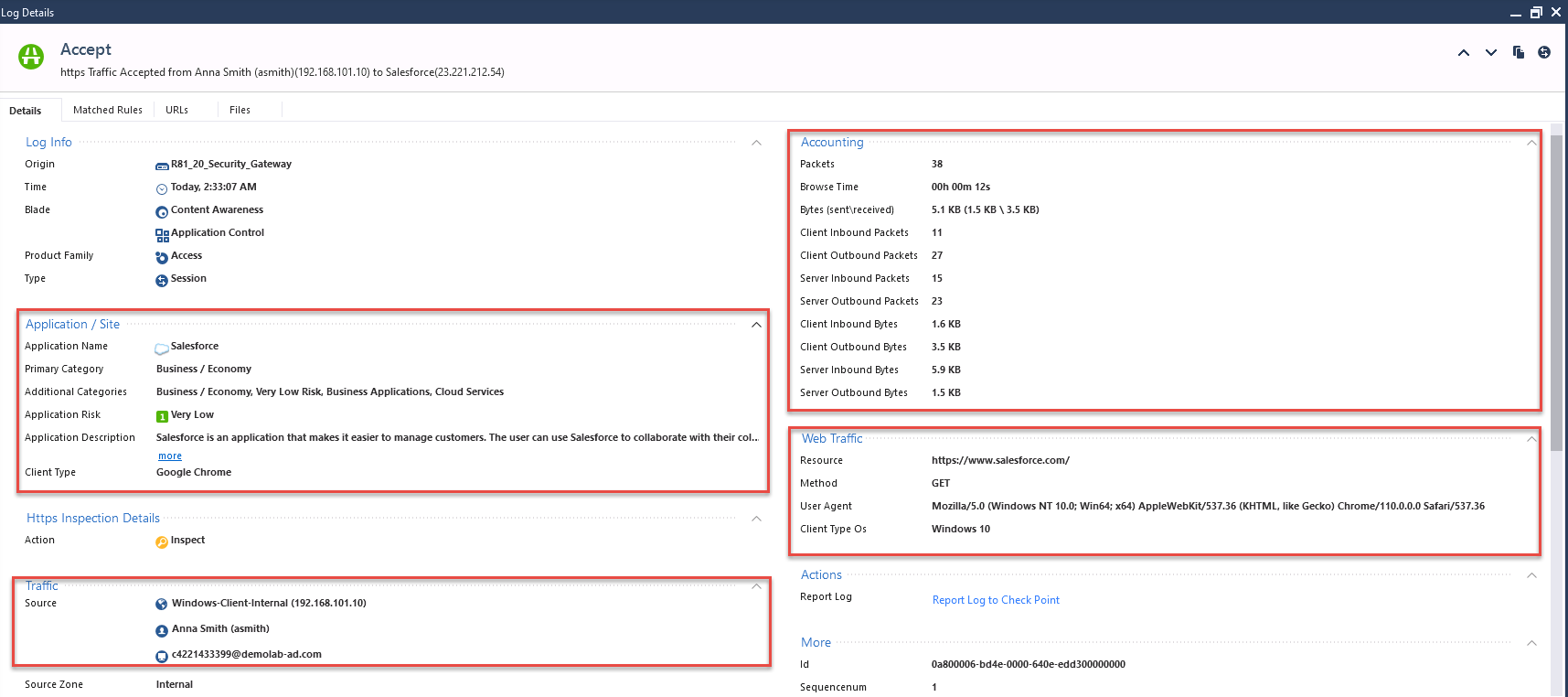Select Source Zone value Internal

coord(175,684)
